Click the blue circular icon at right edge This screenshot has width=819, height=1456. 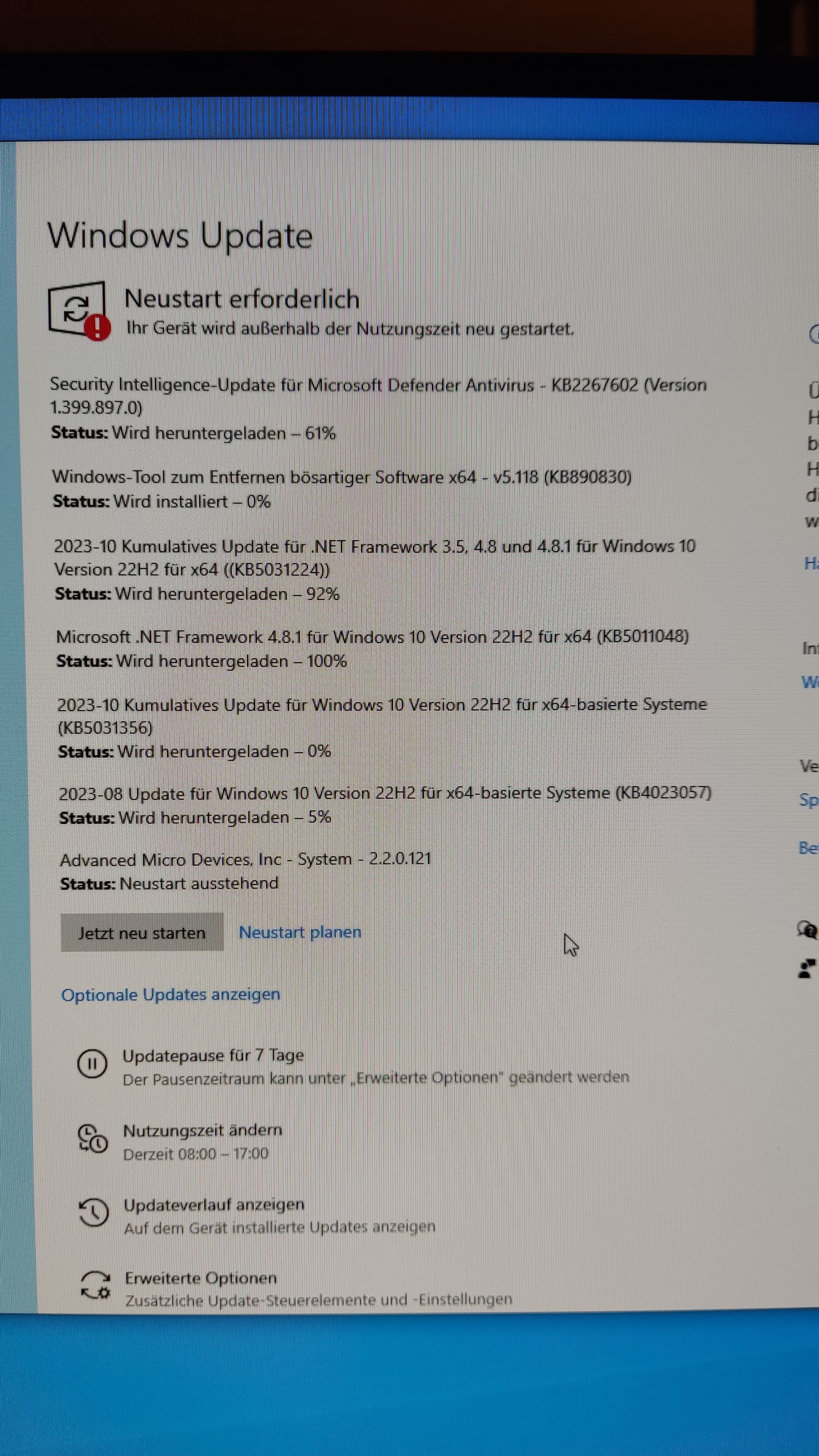tap(814, 334)
